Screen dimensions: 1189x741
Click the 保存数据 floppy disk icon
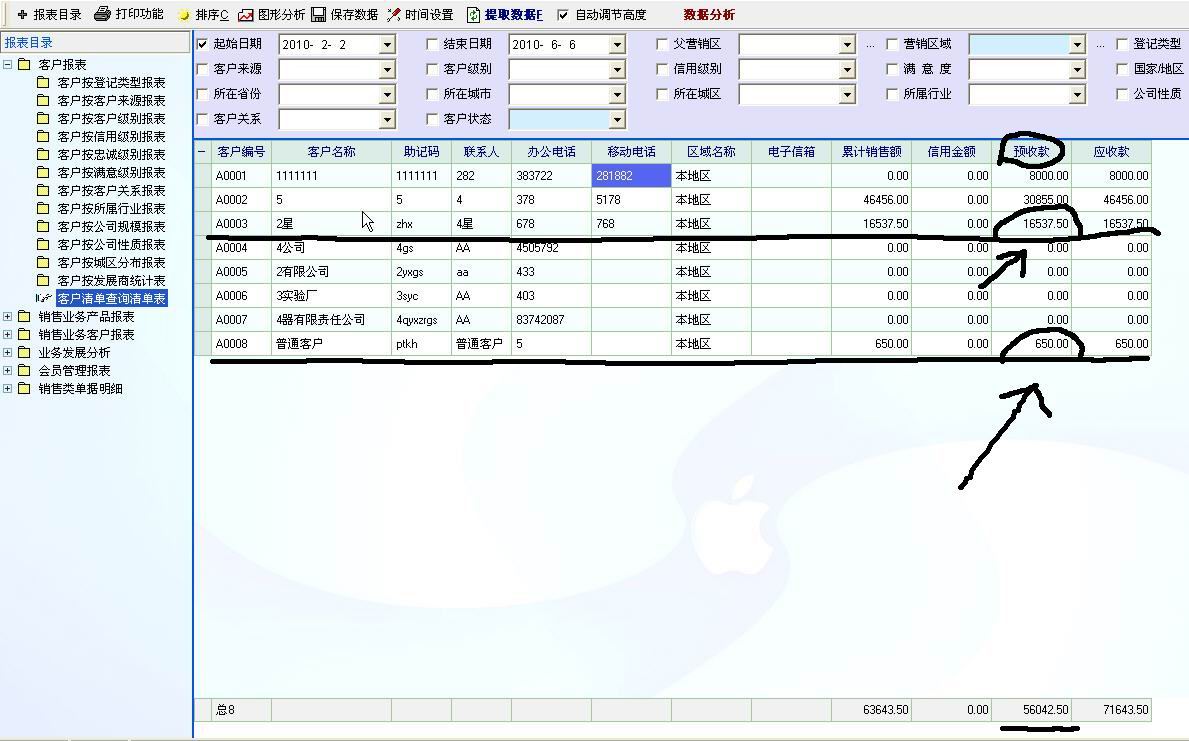tap(319, 15)
